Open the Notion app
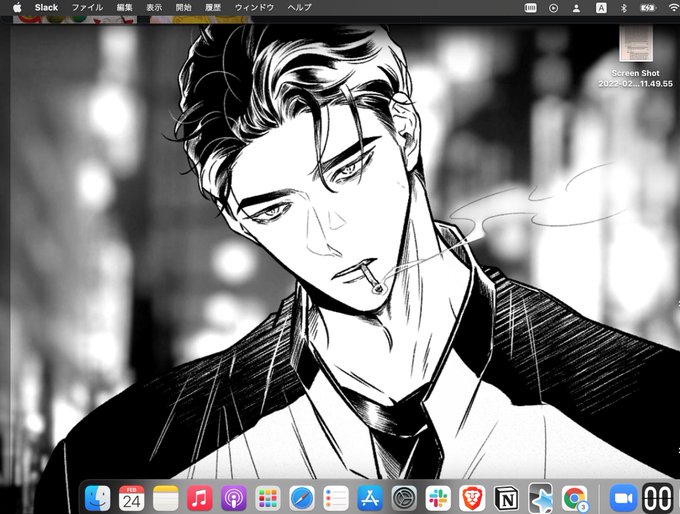 [x=506, y=498]
